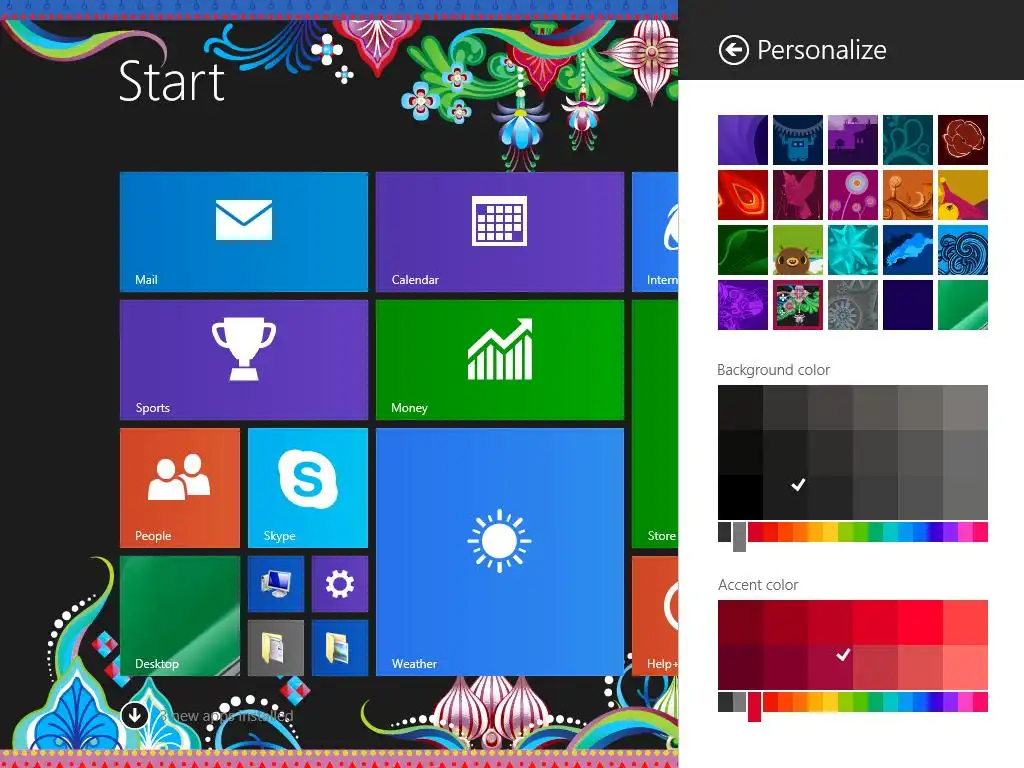Select the purple swirl background thumbnail

(743, 140)
